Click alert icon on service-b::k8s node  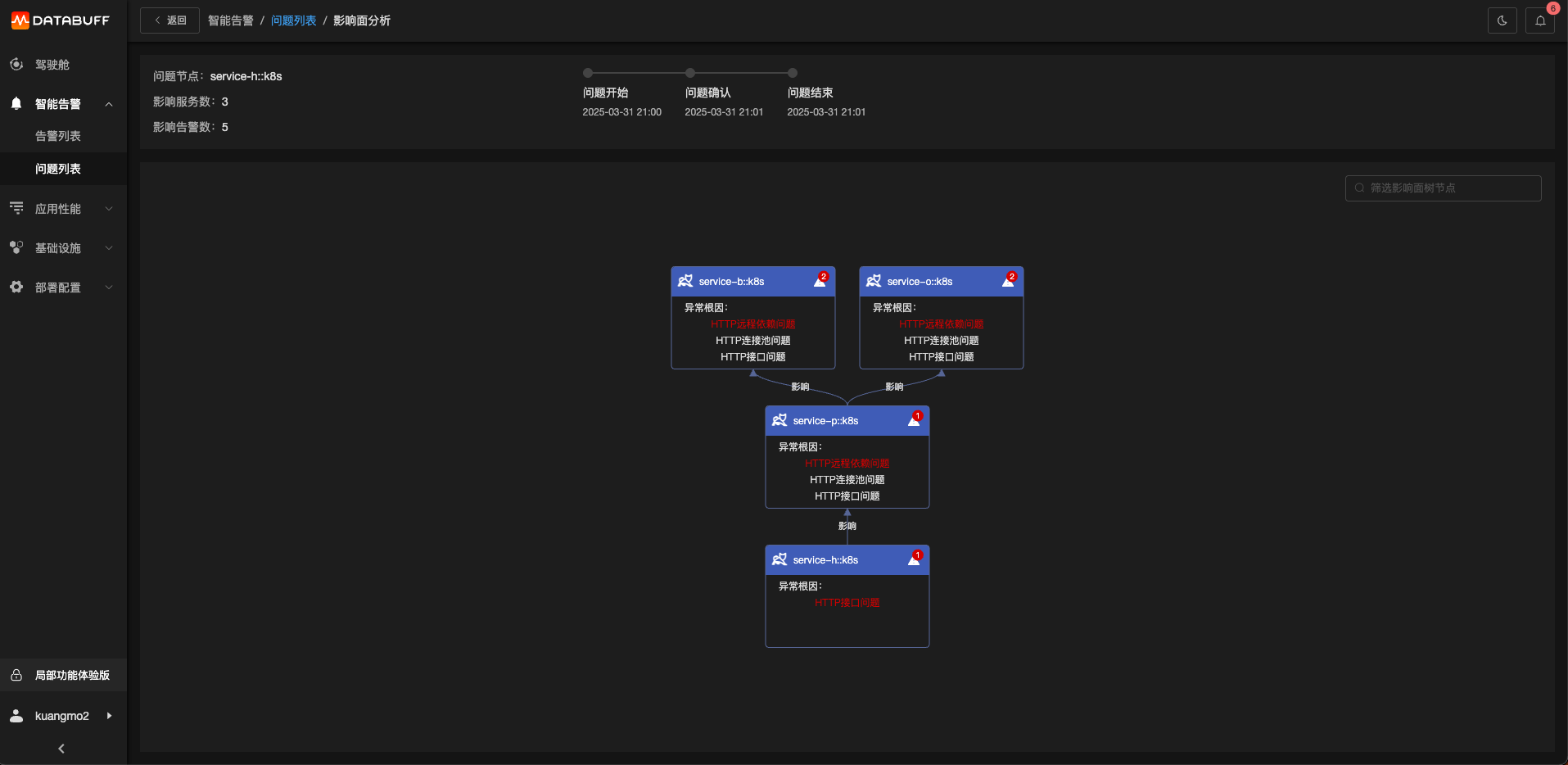(x=820, y=281)
